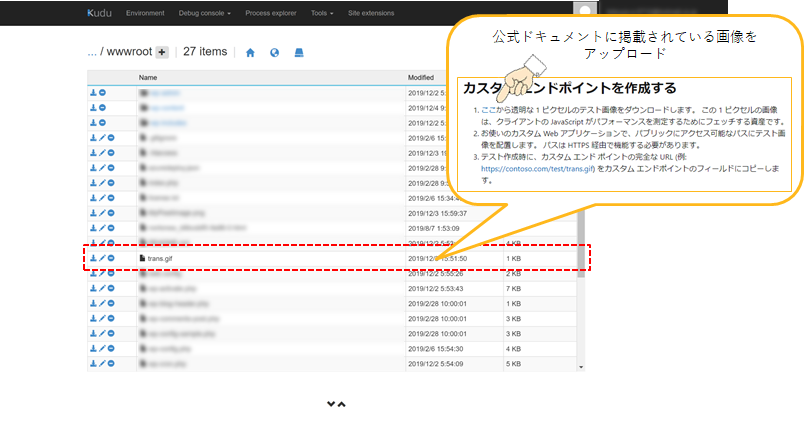Download the trans.gif file
The image size is (804, 433).
pos(93,258)
